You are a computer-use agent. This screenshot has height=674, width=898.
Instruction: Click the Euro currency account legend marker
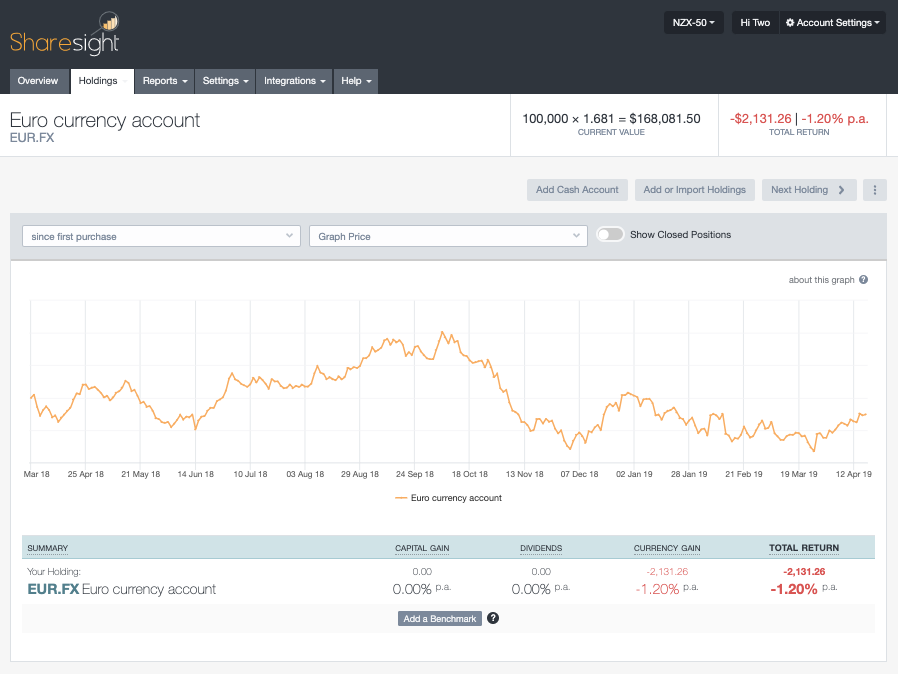(x=401, y=497)
